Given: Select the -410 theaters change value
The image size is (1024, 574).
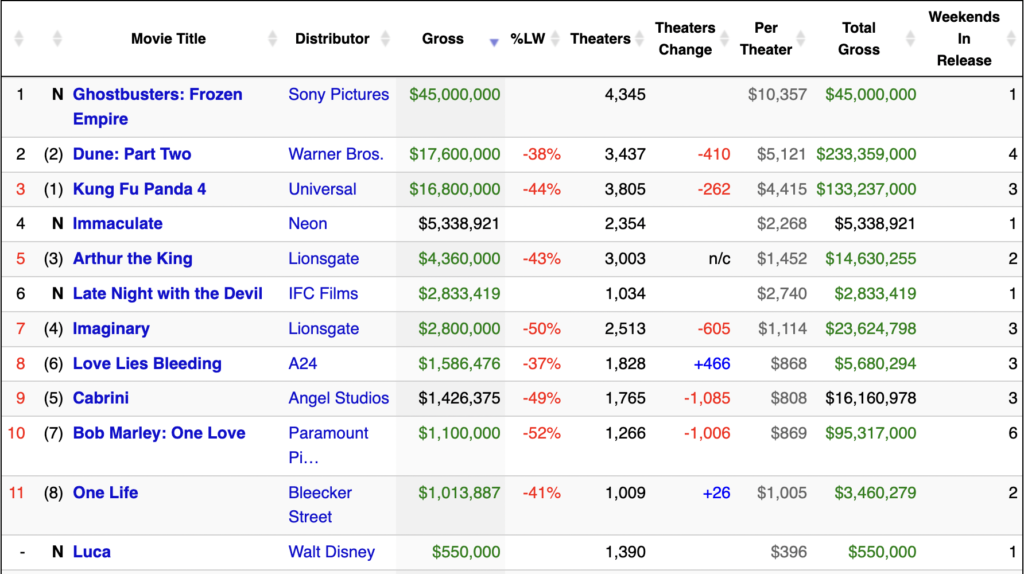Looking at the screenshot, I should 714,154.
